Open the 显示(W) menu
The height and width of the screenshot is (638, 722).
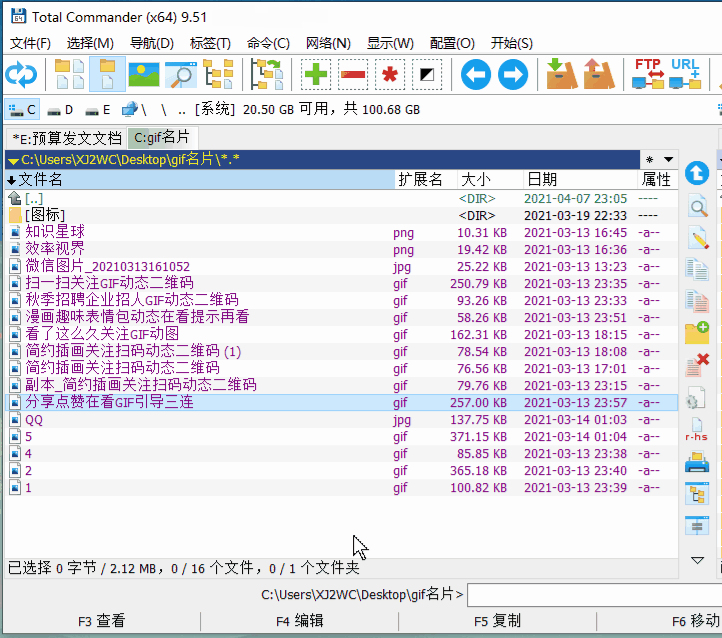tap(390, 43)
